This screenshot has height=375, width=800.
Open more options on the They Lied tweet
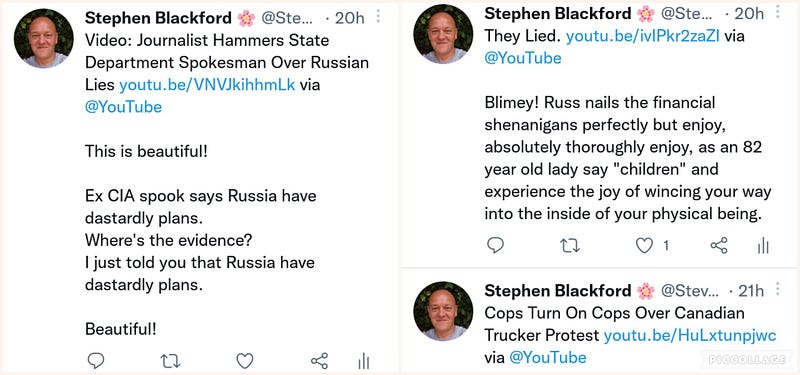(x=778, y=12)
